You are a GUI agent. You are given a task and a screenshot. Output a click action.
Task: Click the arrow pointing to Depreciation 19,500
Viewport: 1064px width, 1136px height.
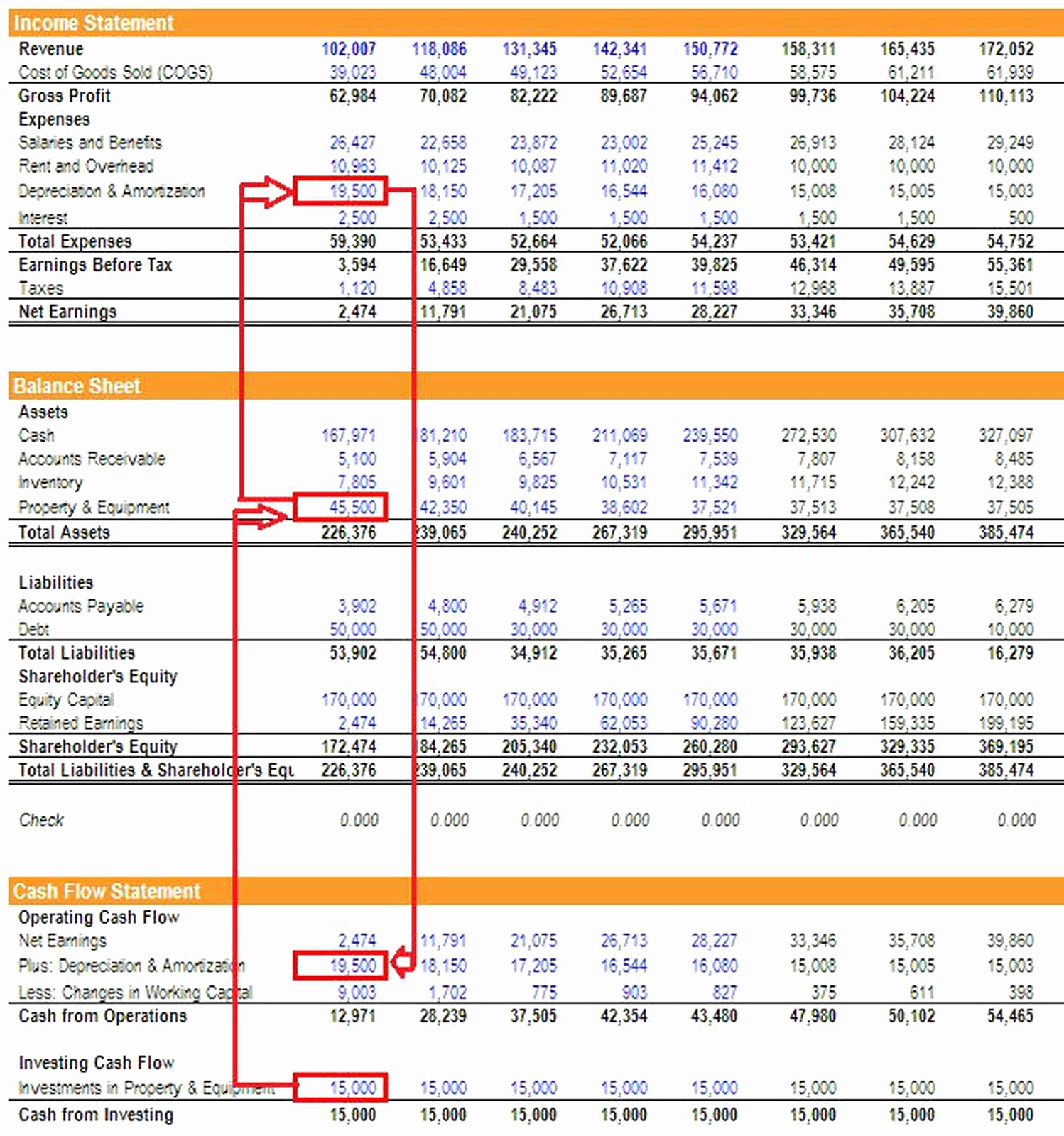click(267, 192)
